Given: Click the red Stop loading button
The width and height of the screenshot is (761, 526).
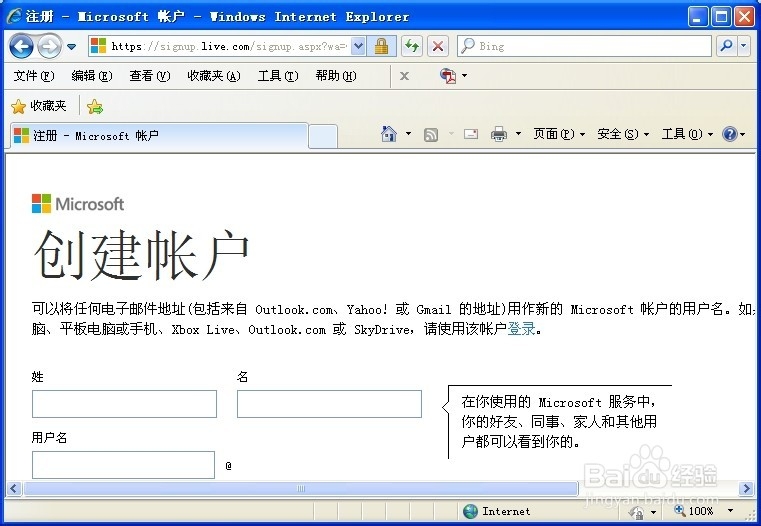Looking at the screenshot, I should click(x=438, y=47).
